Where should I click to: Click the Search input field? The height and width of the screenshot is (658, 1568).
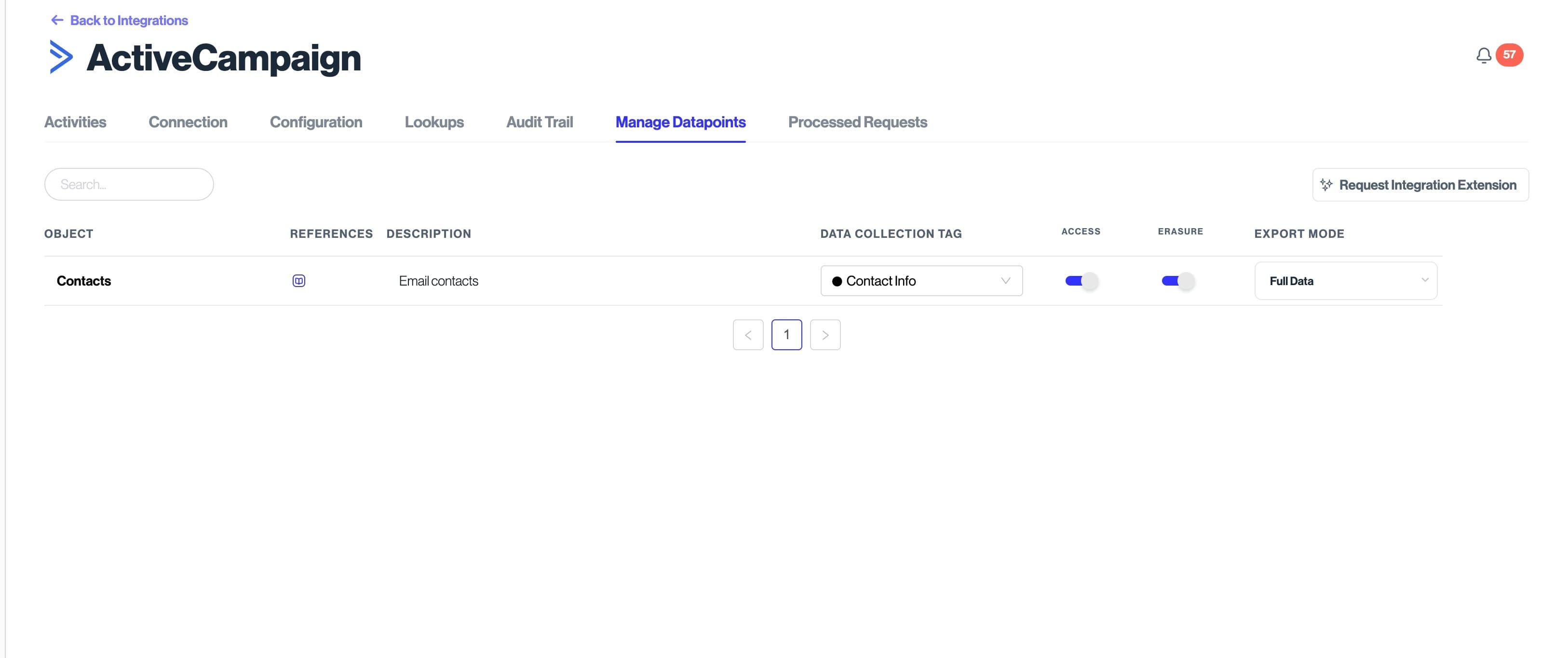[129, 185]
